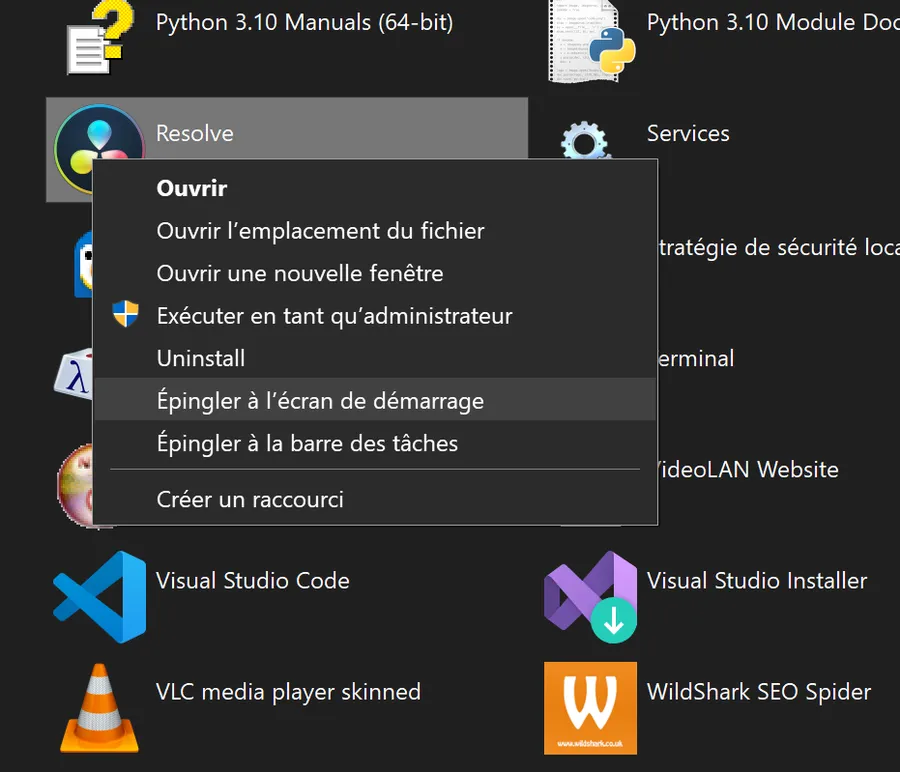Click the VideoLAN Website label
This screenshot has width=900, height=772.
[748, 470]
